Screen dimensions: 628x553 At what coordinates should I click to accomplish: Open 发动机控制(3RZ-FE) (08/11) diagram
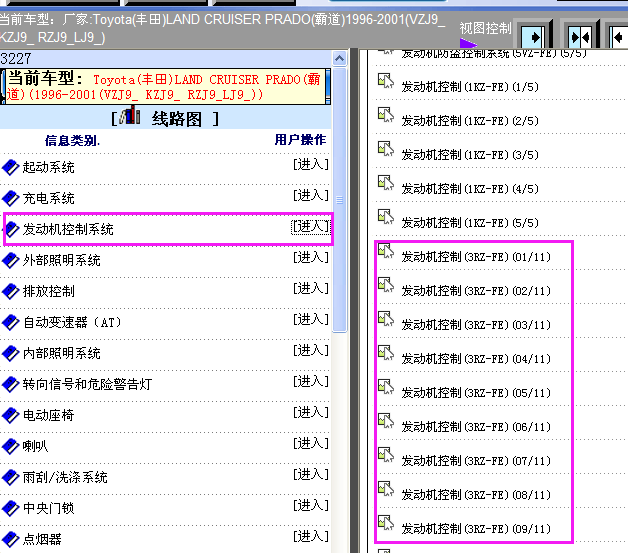click(476, 495)
